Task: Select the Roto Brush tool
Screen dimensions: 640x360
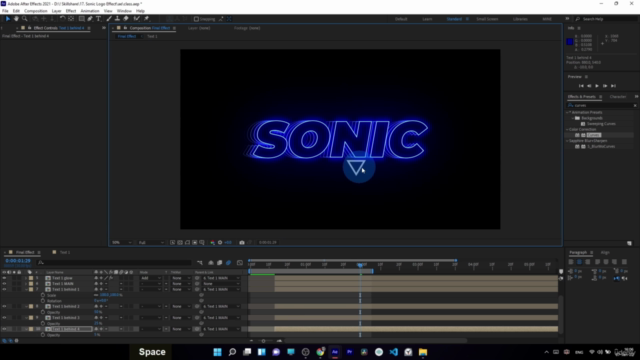Action: coord(137,19)
